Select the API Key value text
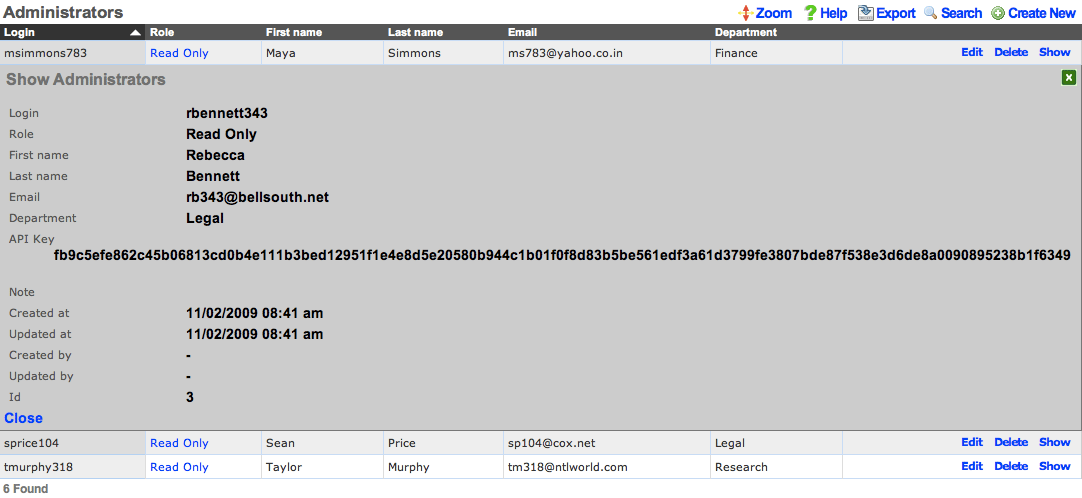This screenshot has height=498, width=1082. coord(562,256)
